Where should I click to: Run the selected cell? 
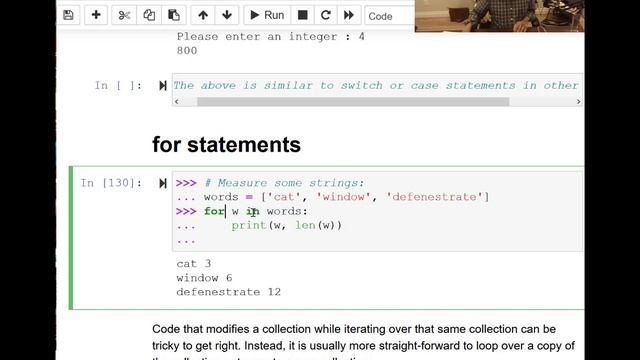(x=267, y=15)
